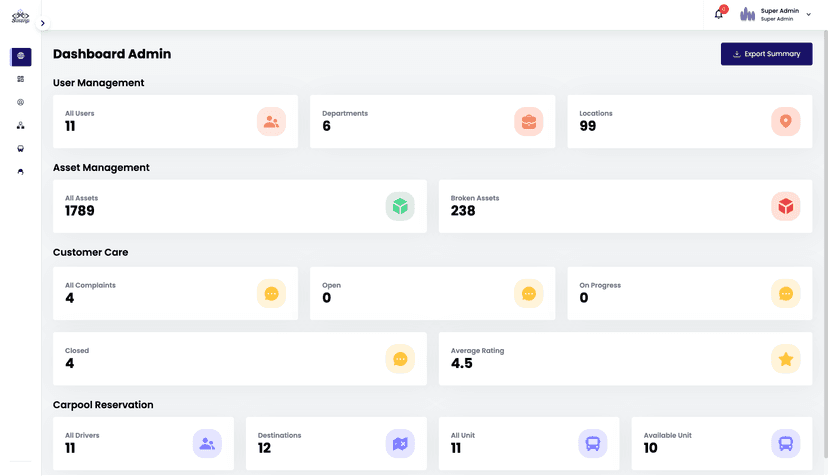The image size is (828, 476).
Task: Open the notifications bell
Action: point(718,14)
